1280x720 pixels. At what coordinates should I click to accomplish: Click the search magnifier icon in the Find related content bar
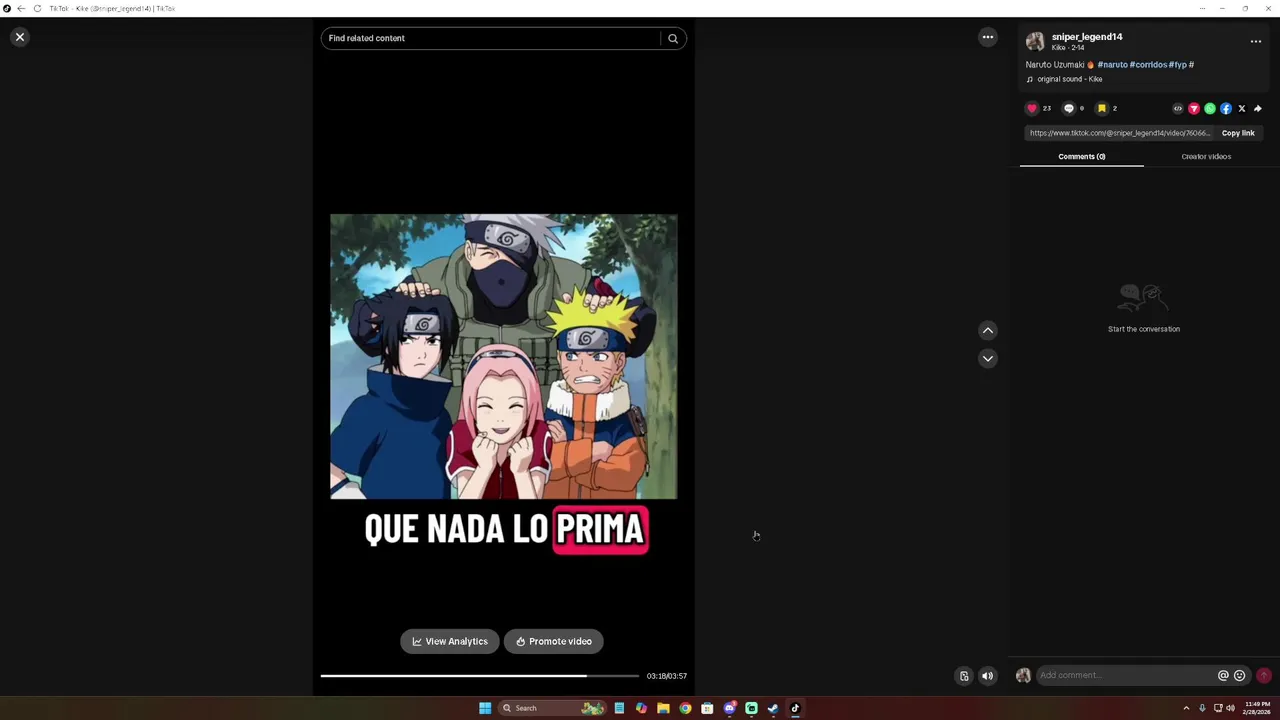point(673,38)
